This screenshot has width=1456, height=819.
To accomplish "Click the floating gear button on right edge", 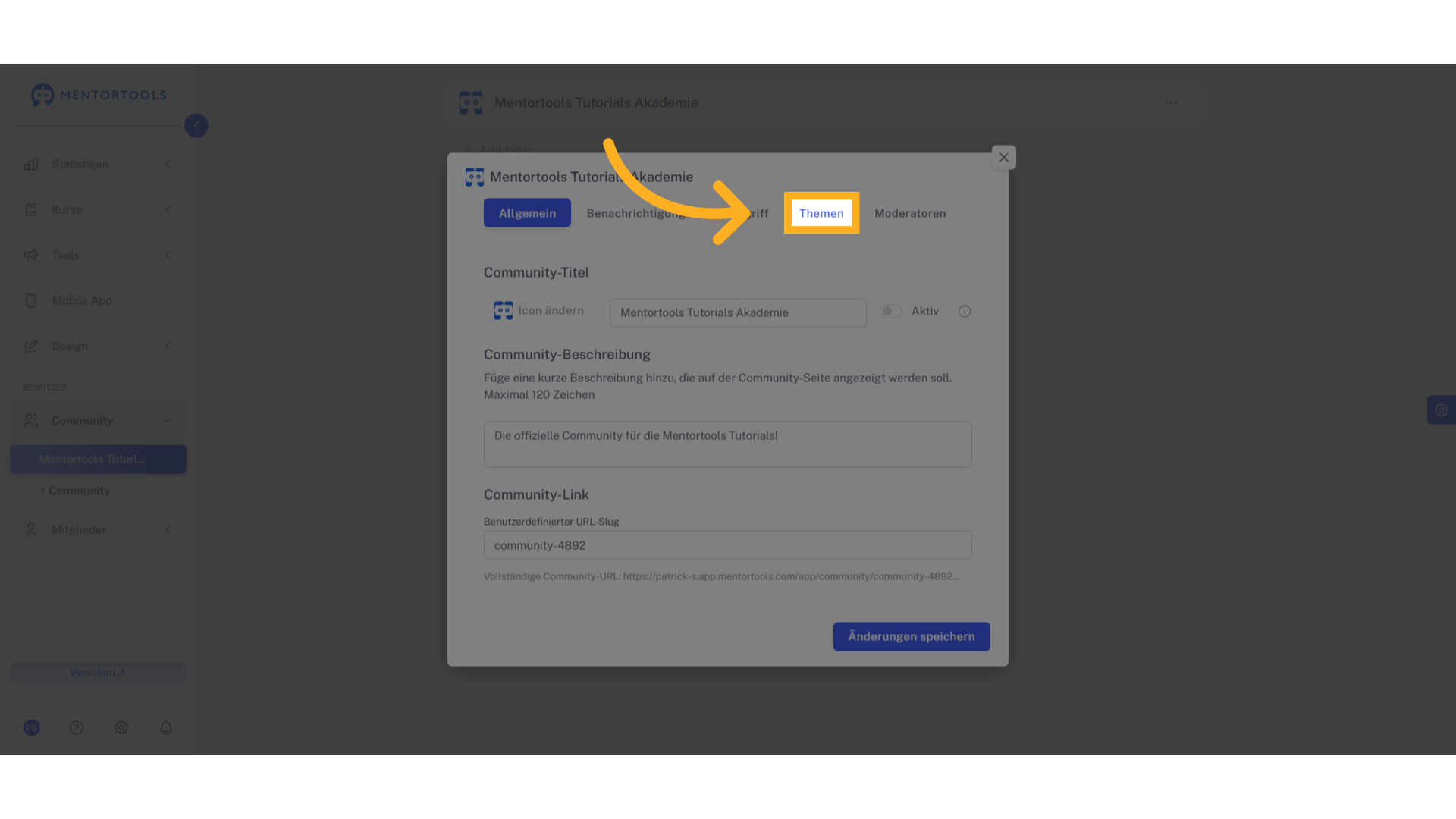I will click(x=1442, y=410).
